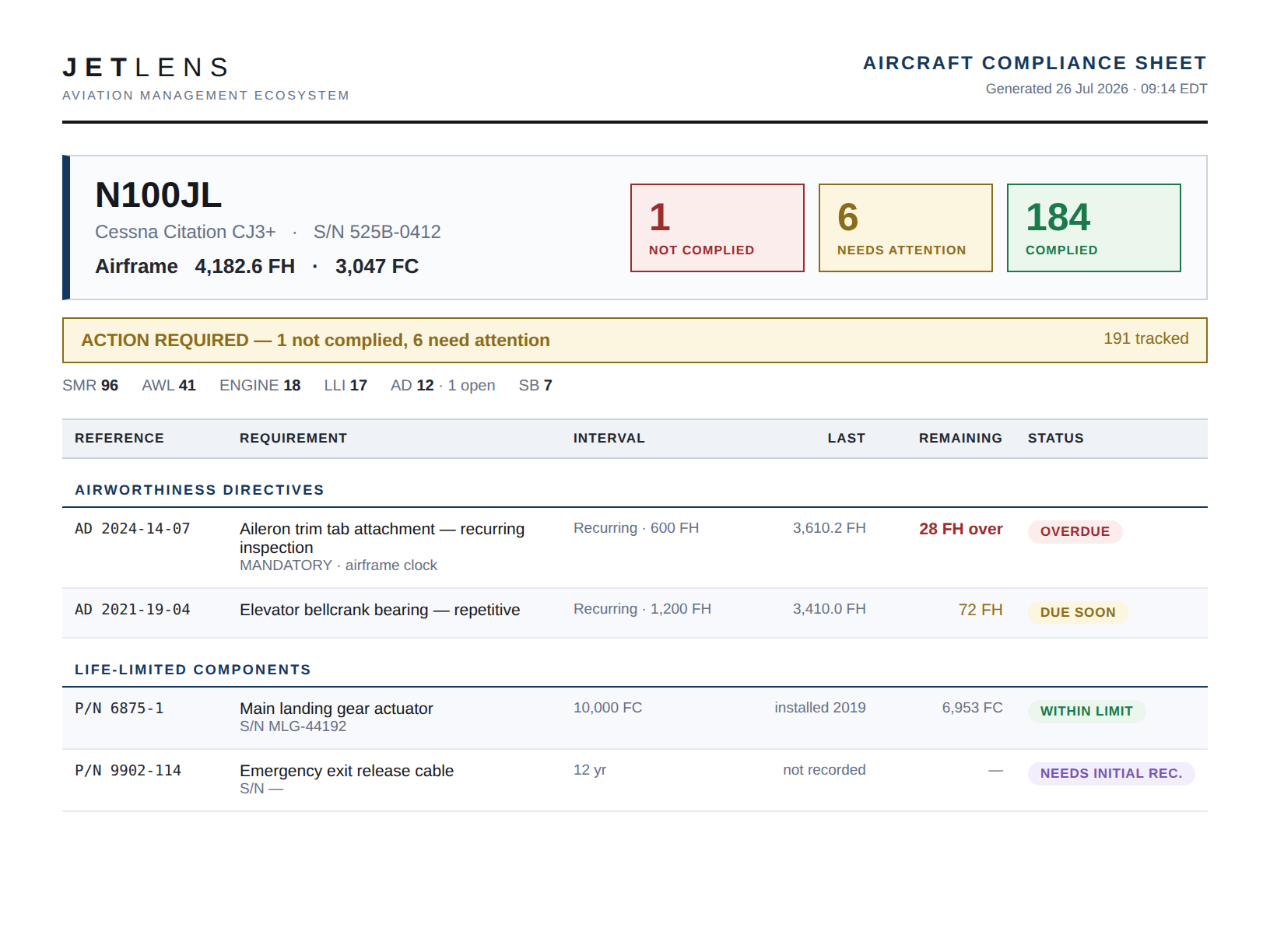Click the Interval column header
Screen dimensions: 1270x952
click(609, 438)
